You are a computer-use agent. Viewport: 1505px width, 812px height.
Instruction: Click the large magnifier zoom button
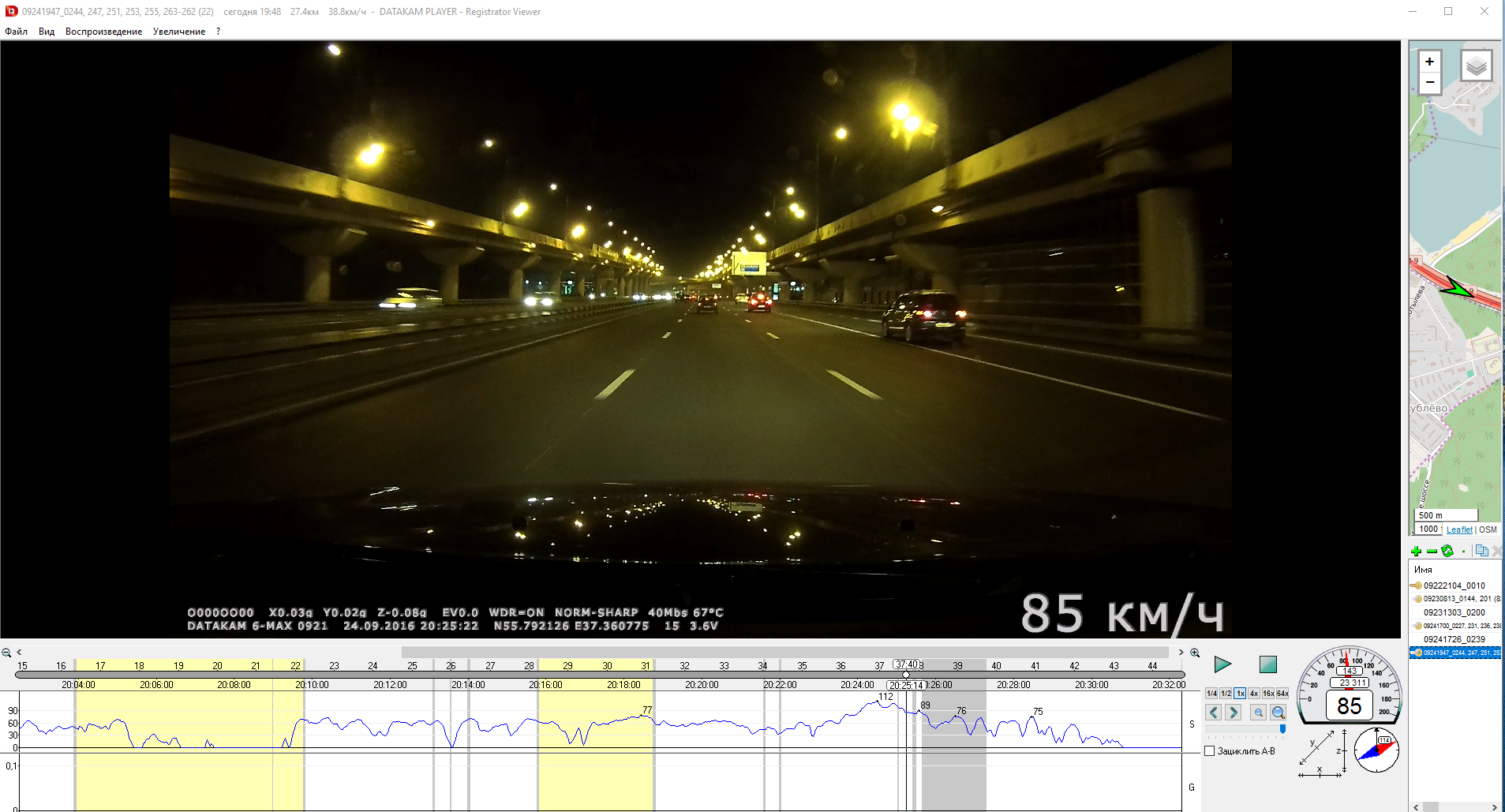[1279, 713]
